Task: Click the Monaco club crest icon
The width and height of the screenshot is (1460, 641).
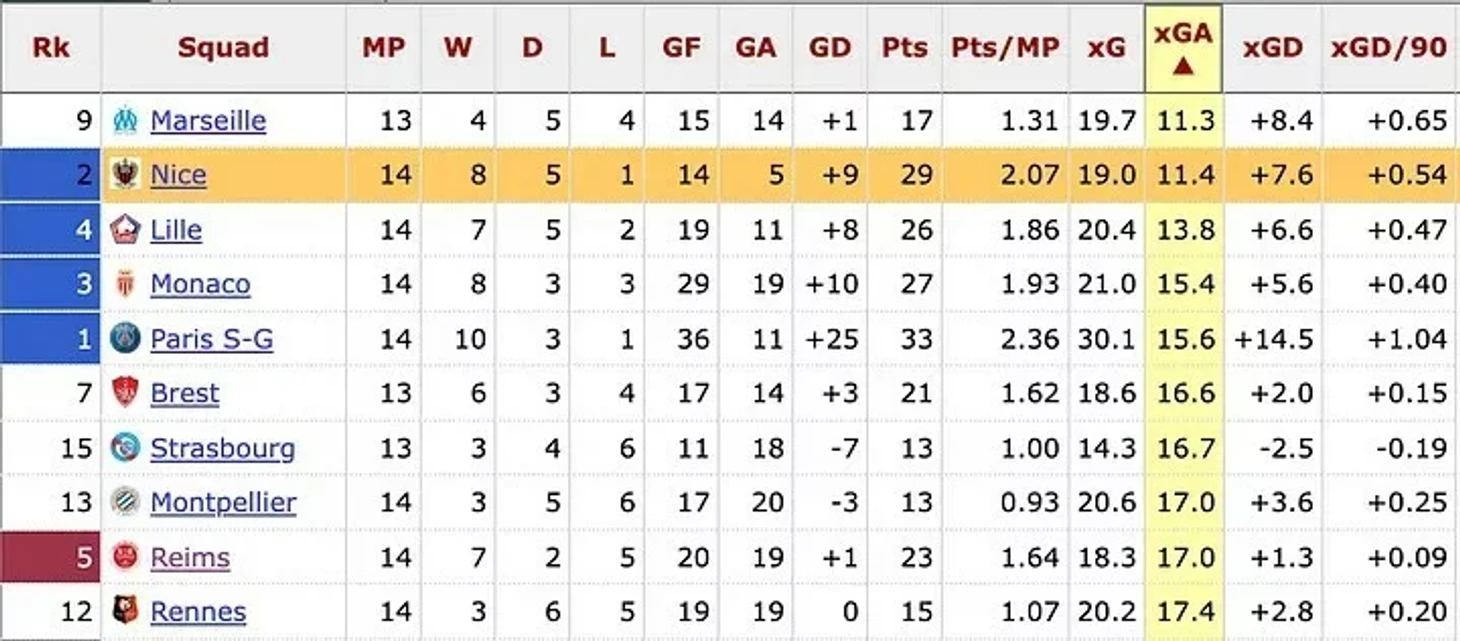Action: point(125,284)
